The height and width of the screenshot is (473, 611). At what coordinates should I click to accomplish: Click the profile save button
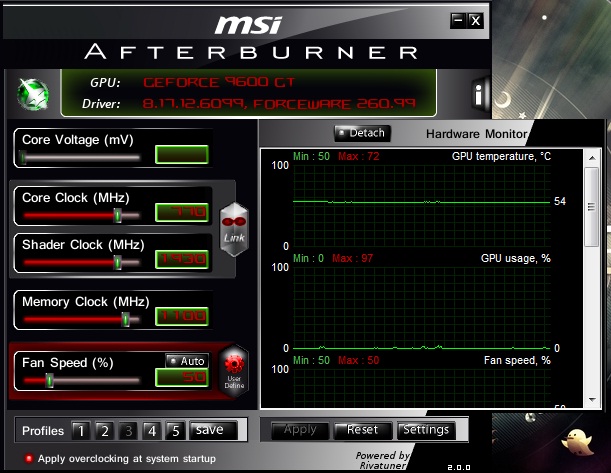[x=213, y=430]
